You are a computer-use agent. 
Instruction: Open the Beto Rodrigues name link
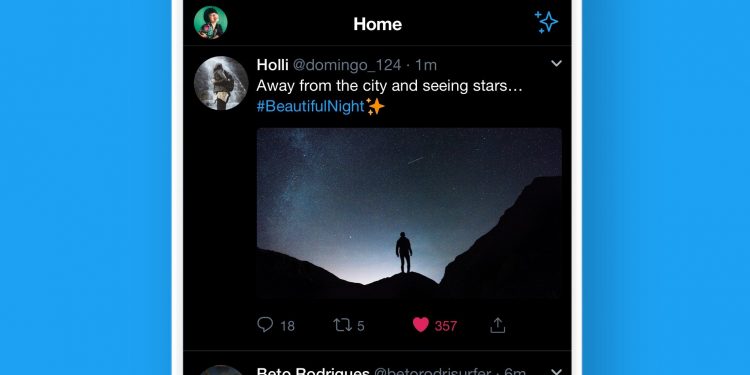(x=313, y=371)
